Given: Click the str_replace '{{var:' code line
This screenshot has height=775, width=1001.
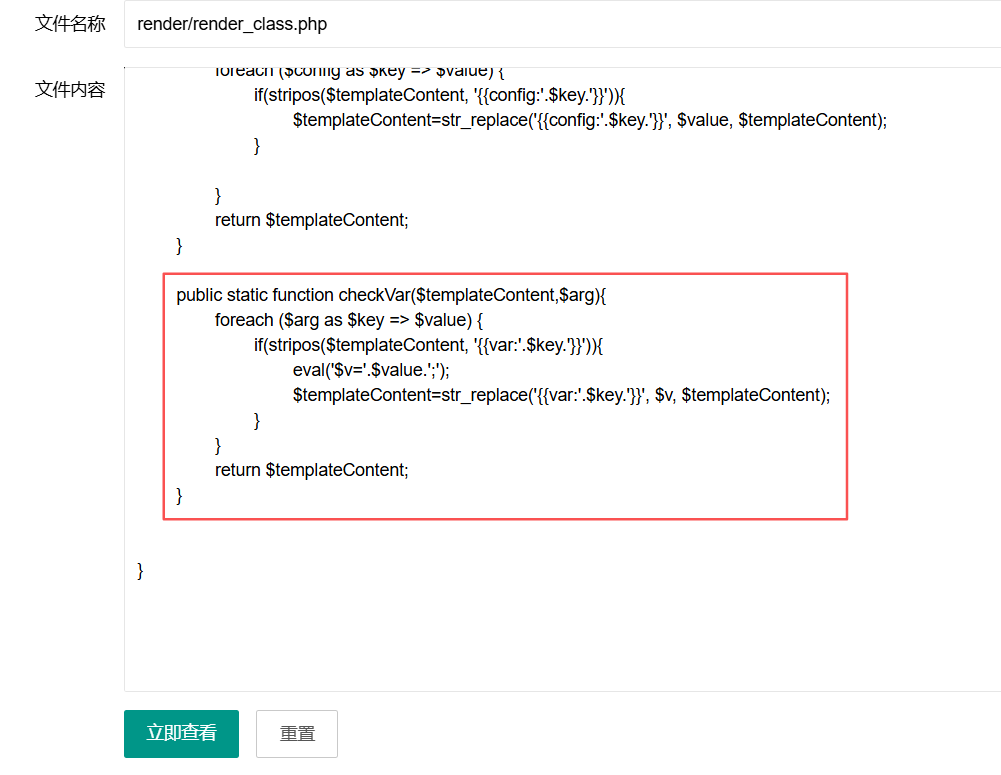Looking at the screenshot, I should click(x=561, y=395).
